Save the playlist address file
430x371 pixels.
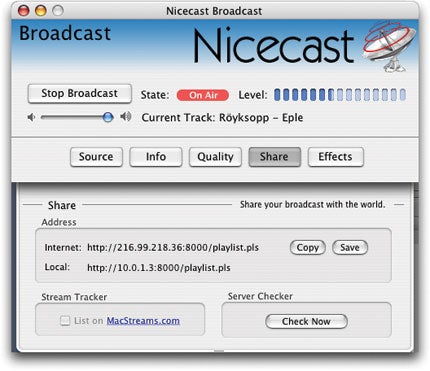point(350,248)
